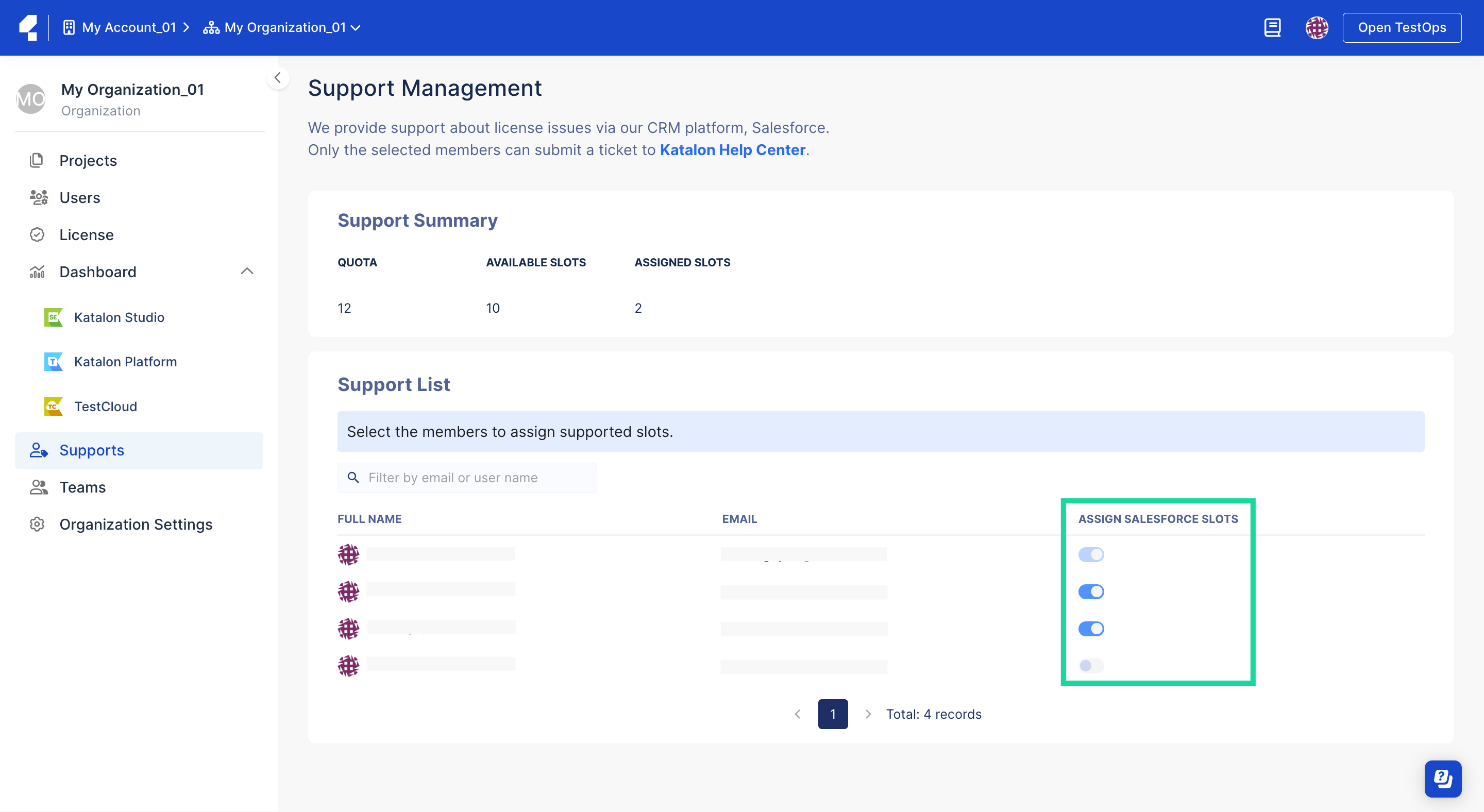This screenshot has width=1484, height=812.
Task: Click the search magnifier icon in filter box
Action: (353, 478)
